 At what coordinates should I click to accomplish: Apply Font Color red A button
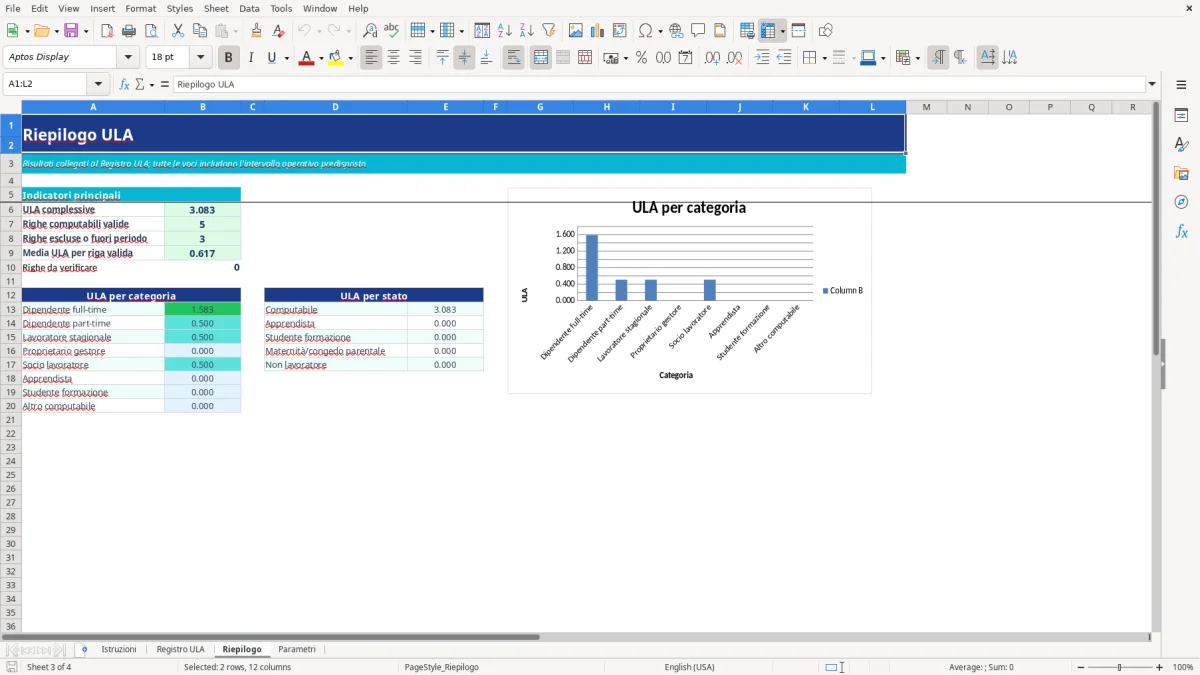click(x=306, y=57)
